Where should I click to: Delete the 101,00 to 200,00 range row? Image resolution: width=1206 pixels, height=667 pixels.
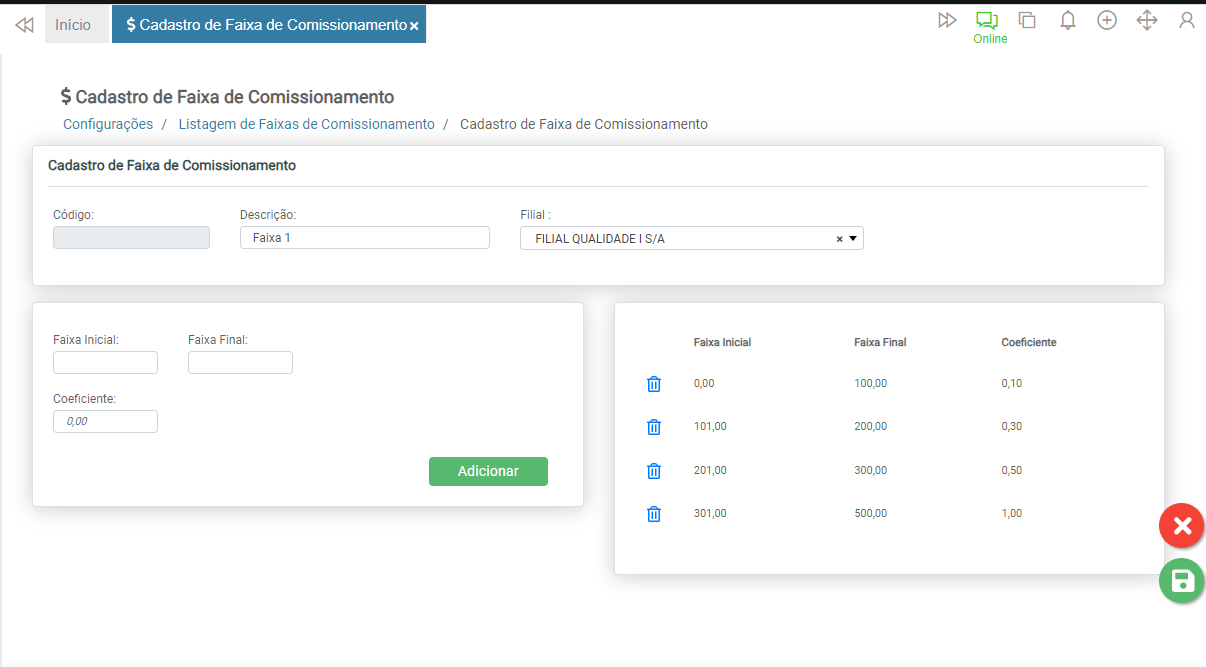(654, 427)
